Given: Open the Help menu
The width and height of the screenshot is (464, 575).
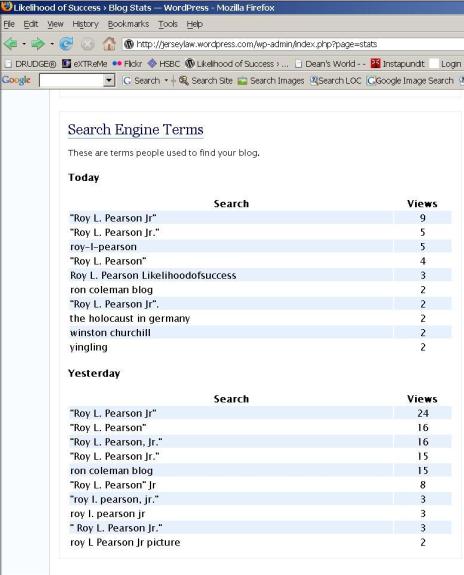Looking at the screenshot, I should click(x=194, y=24).
